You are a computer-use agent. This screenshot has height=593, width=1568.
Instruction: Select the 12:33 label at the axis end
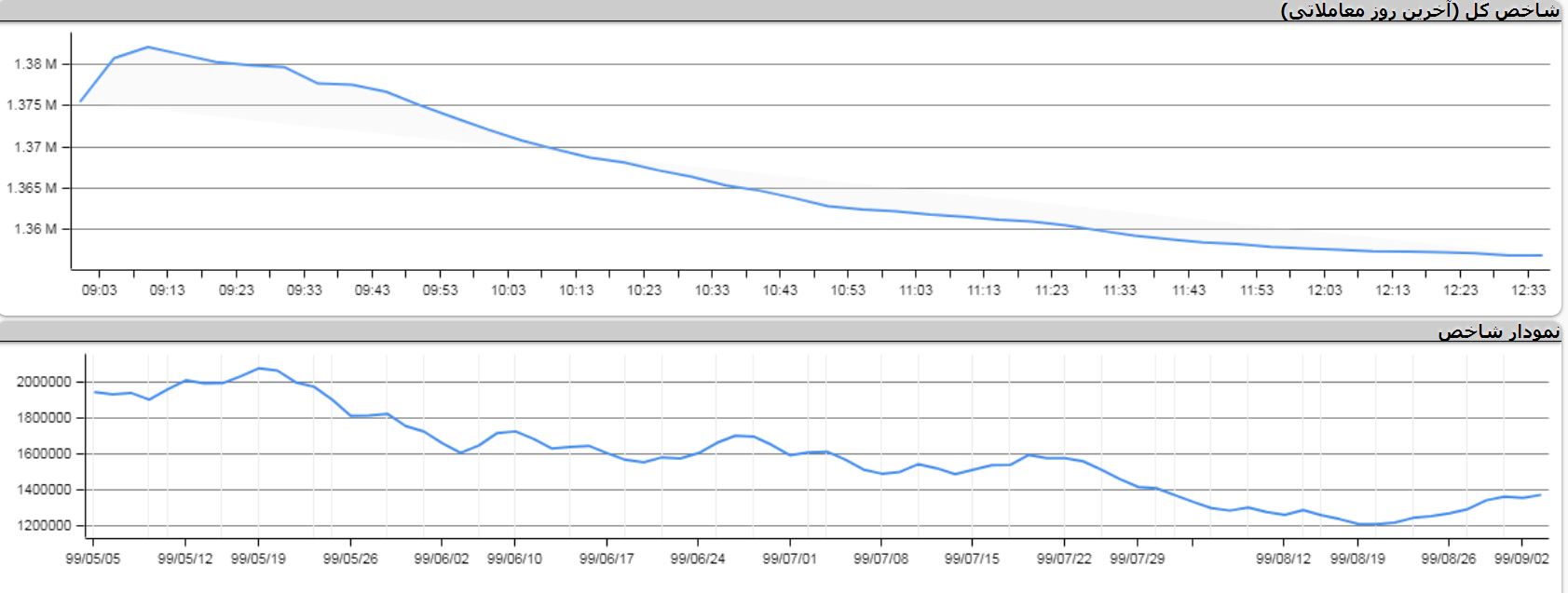[x=1528, y=290]
